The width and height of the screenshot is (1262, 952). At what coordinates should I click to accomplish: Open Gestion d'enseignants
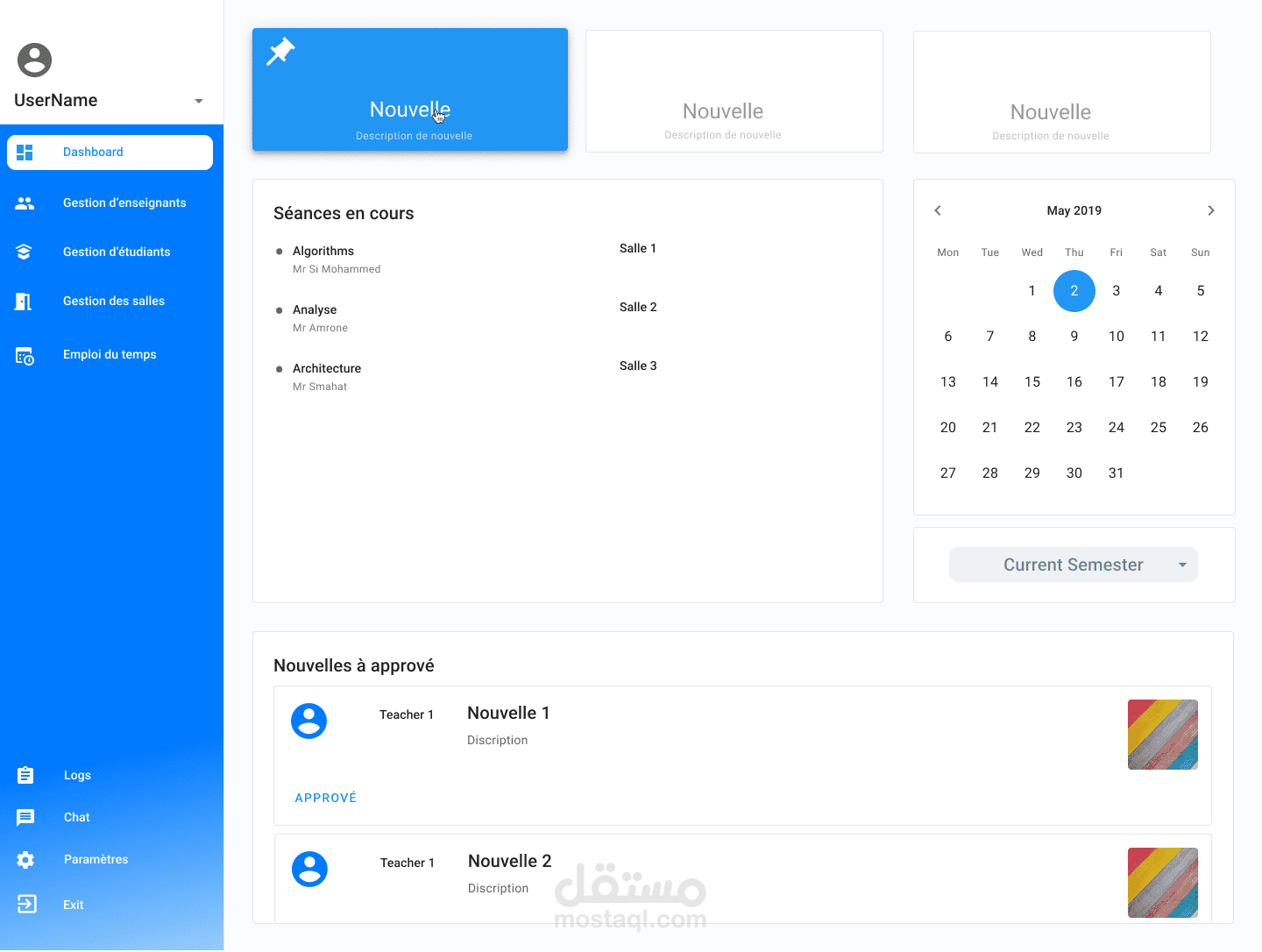click(x=124, y=203)
